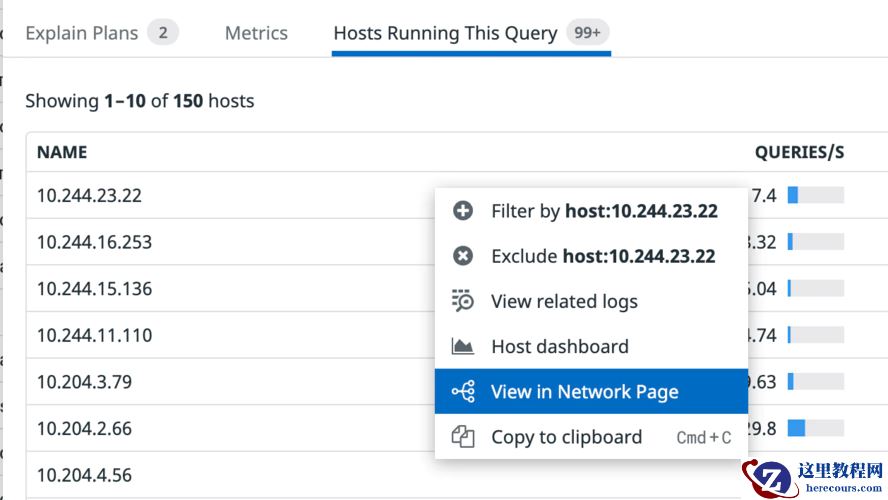Viewport: 888px width, 500px height.
Task: Click host 10.244.16.253 in the list
Action: pyautogui.click(x=94, y=242)
